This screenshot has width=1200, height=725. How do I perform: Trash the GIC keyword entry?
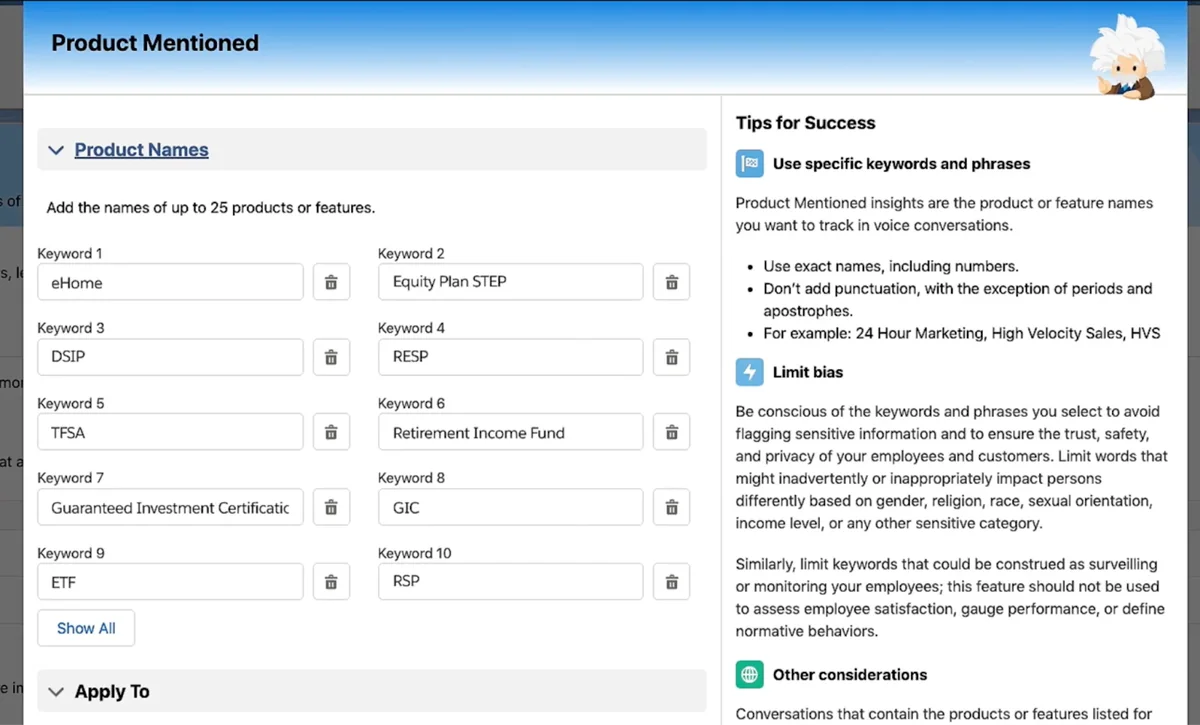(672, 507)
